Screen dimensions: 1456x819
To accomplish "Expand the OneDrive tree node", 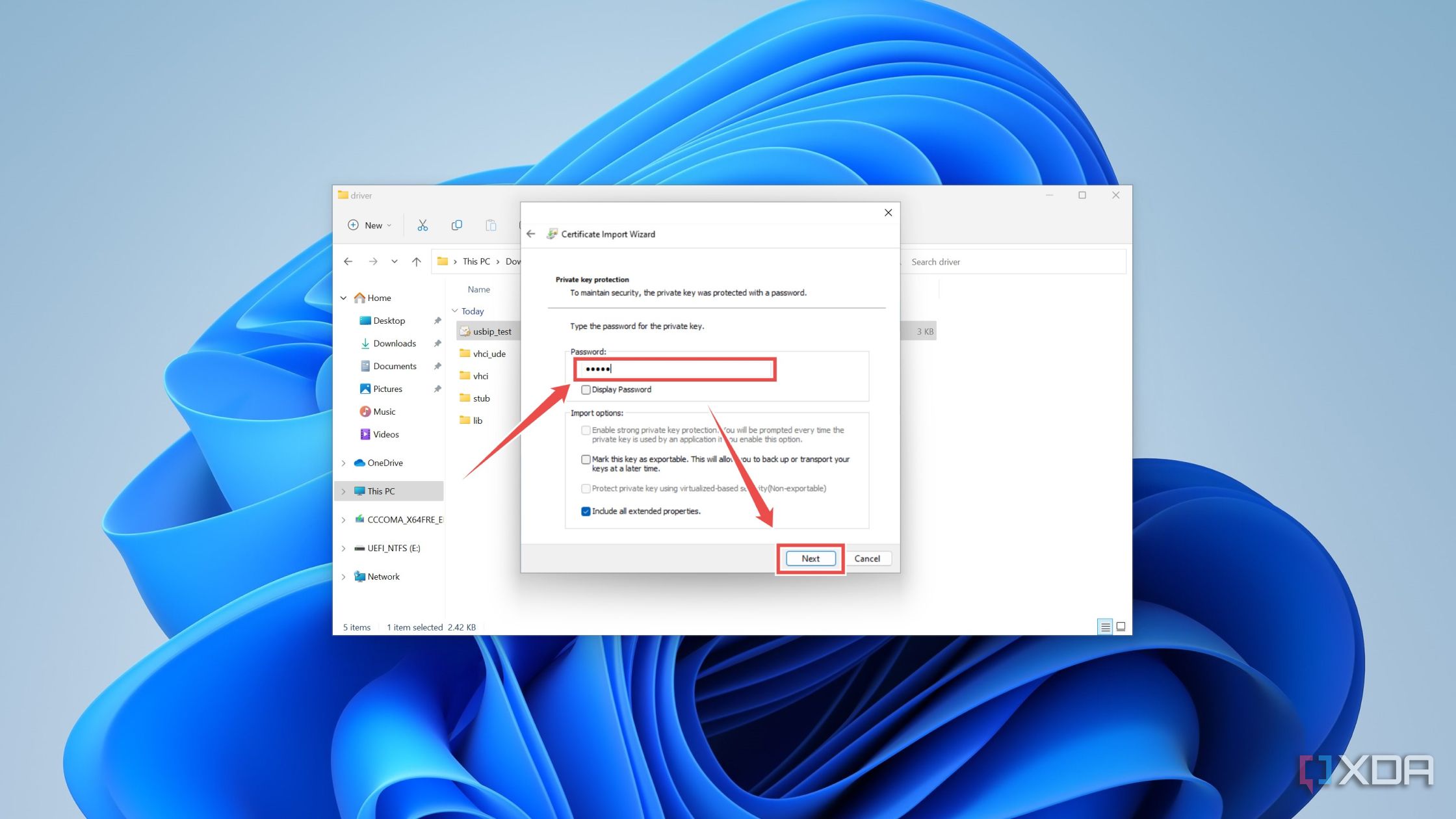I will [344, 463].
